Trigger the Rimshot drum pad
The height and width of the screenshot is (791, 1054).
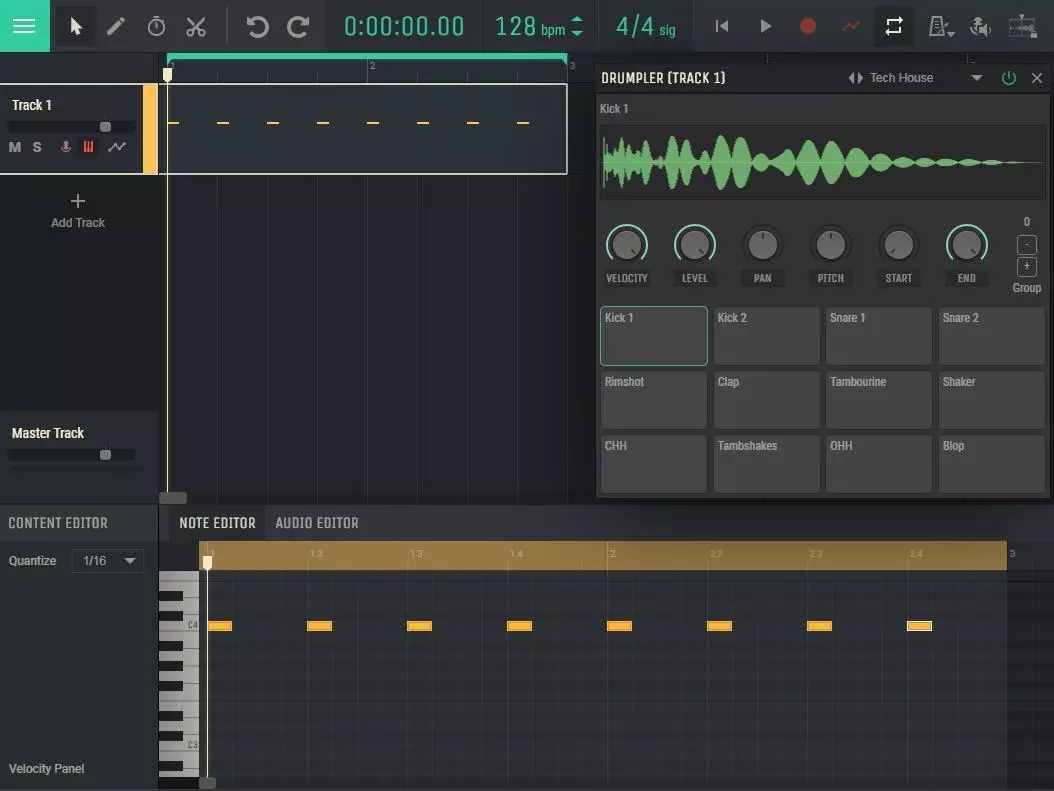pyautogui.click(x=653, y=400)
